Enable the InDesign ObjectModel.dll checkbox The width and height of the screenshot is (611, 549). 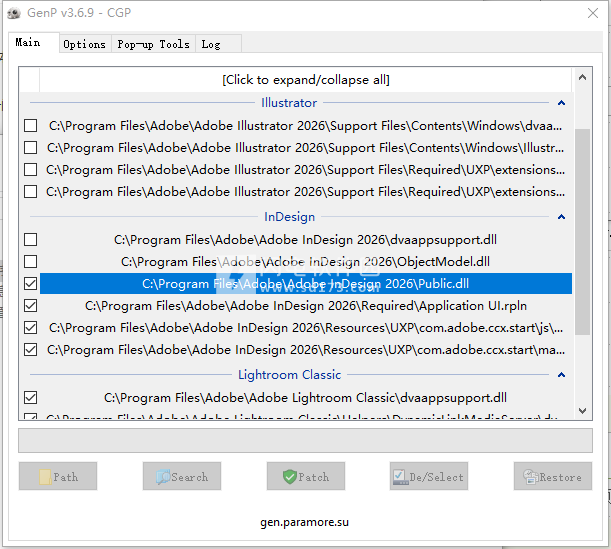pyautogui.click(x=31, y=262)
